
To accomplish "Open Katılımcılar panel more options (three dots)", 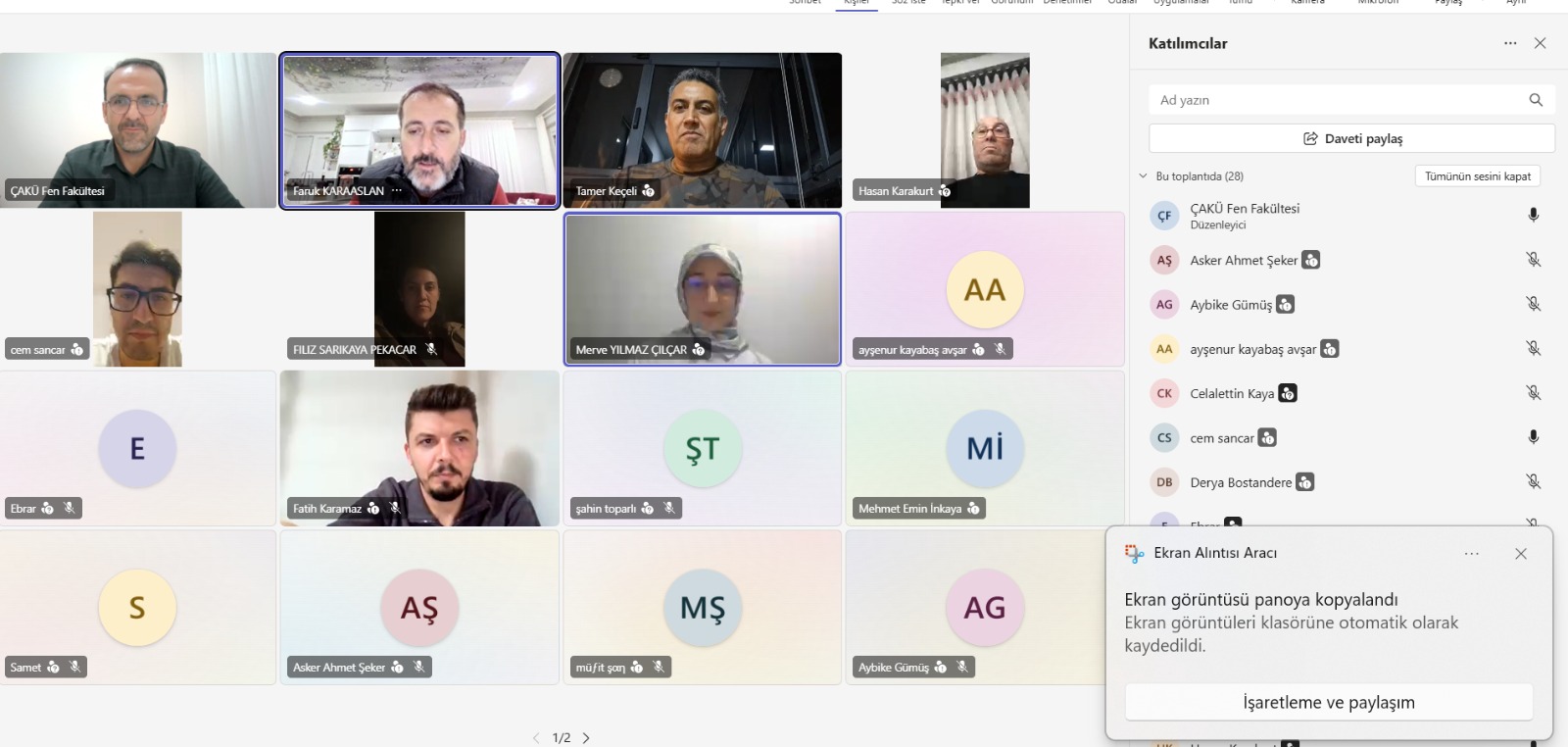I will coord(1510,43).
